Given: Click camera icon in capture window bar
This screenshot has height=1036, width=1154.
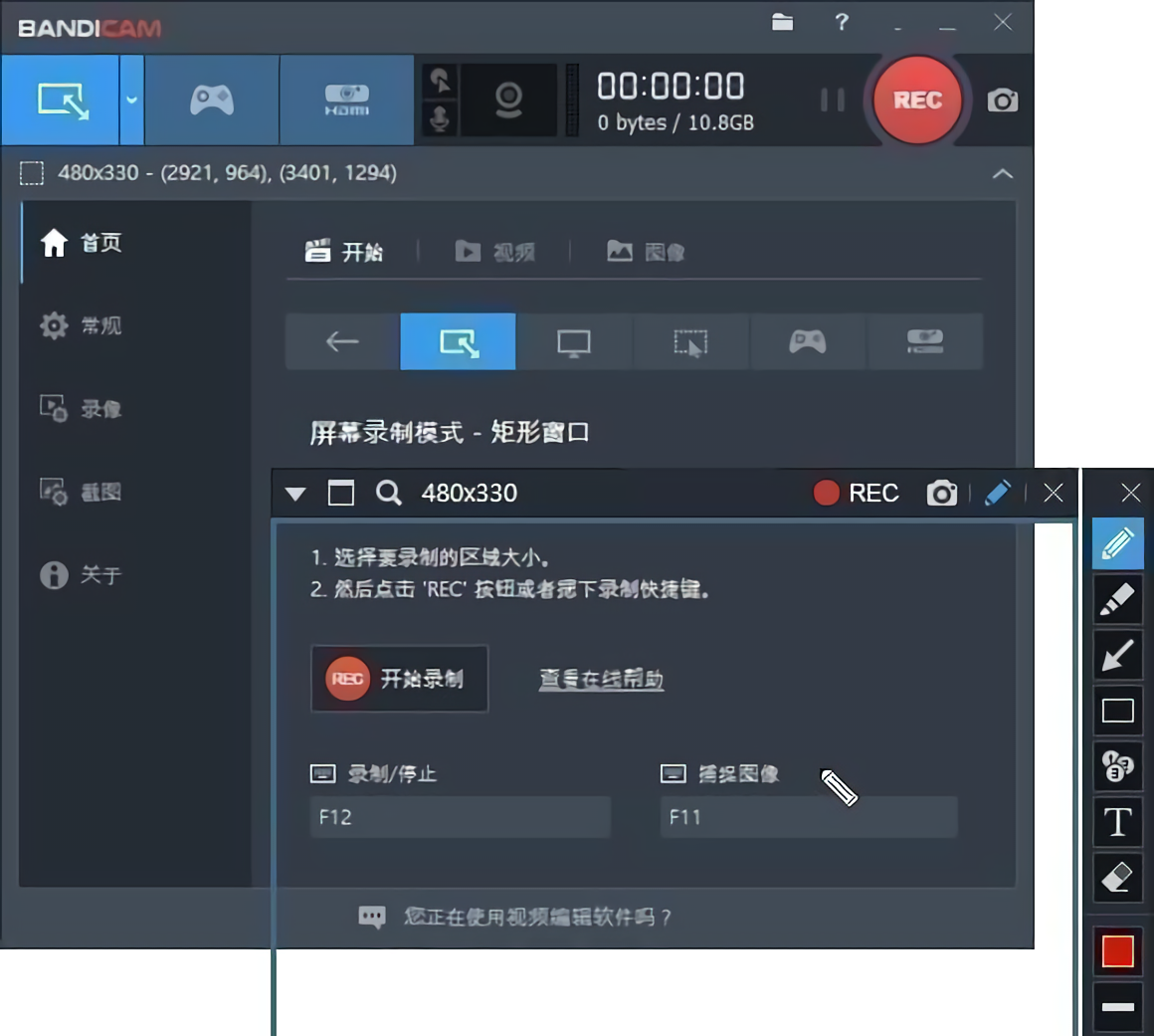Looking at the screenshot, I should click(941, 493).
